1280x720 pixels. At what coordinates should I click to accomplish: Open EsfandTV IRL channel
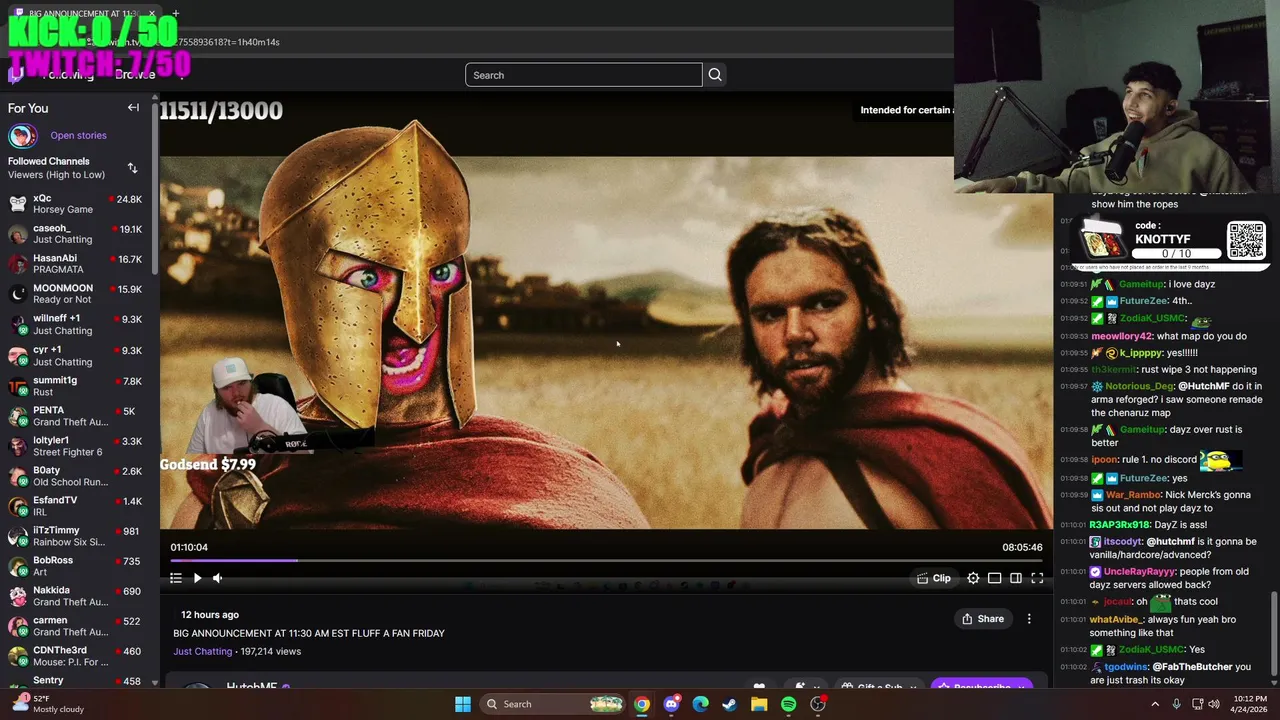tap(76, 506)
